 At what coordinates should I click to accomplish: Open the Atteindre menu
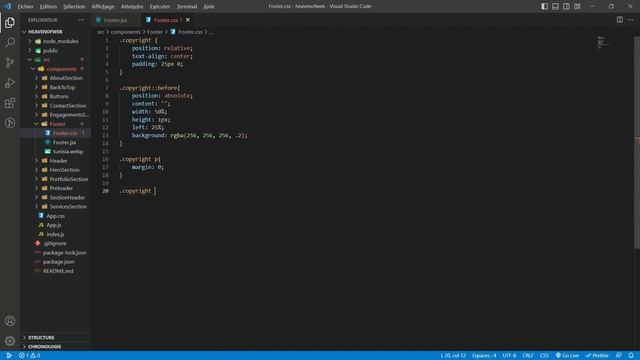pyautogui.click(x=132, y=7)
